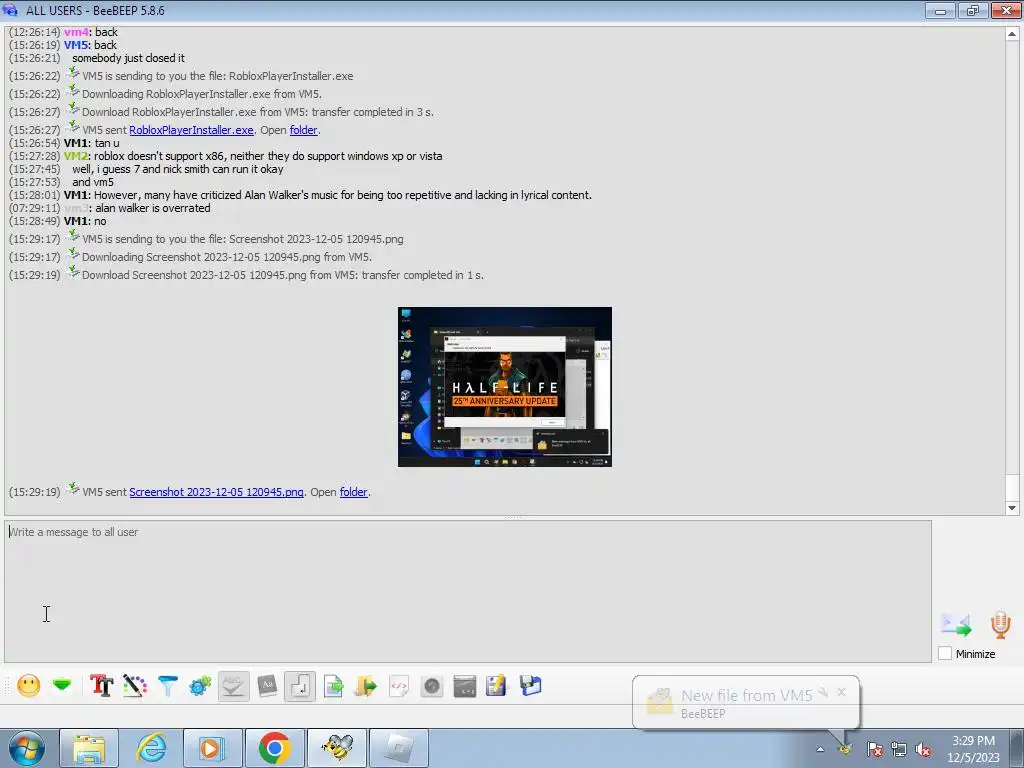This screenshot has width=1024, height=768.
Task: Click VM2's message about roblox x86 support
Action: 253,156
